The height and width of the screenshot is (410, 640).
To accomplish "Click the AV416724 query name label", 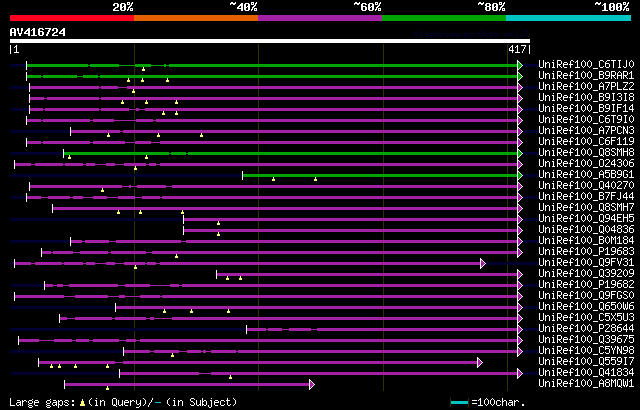I will pos(38,32).
